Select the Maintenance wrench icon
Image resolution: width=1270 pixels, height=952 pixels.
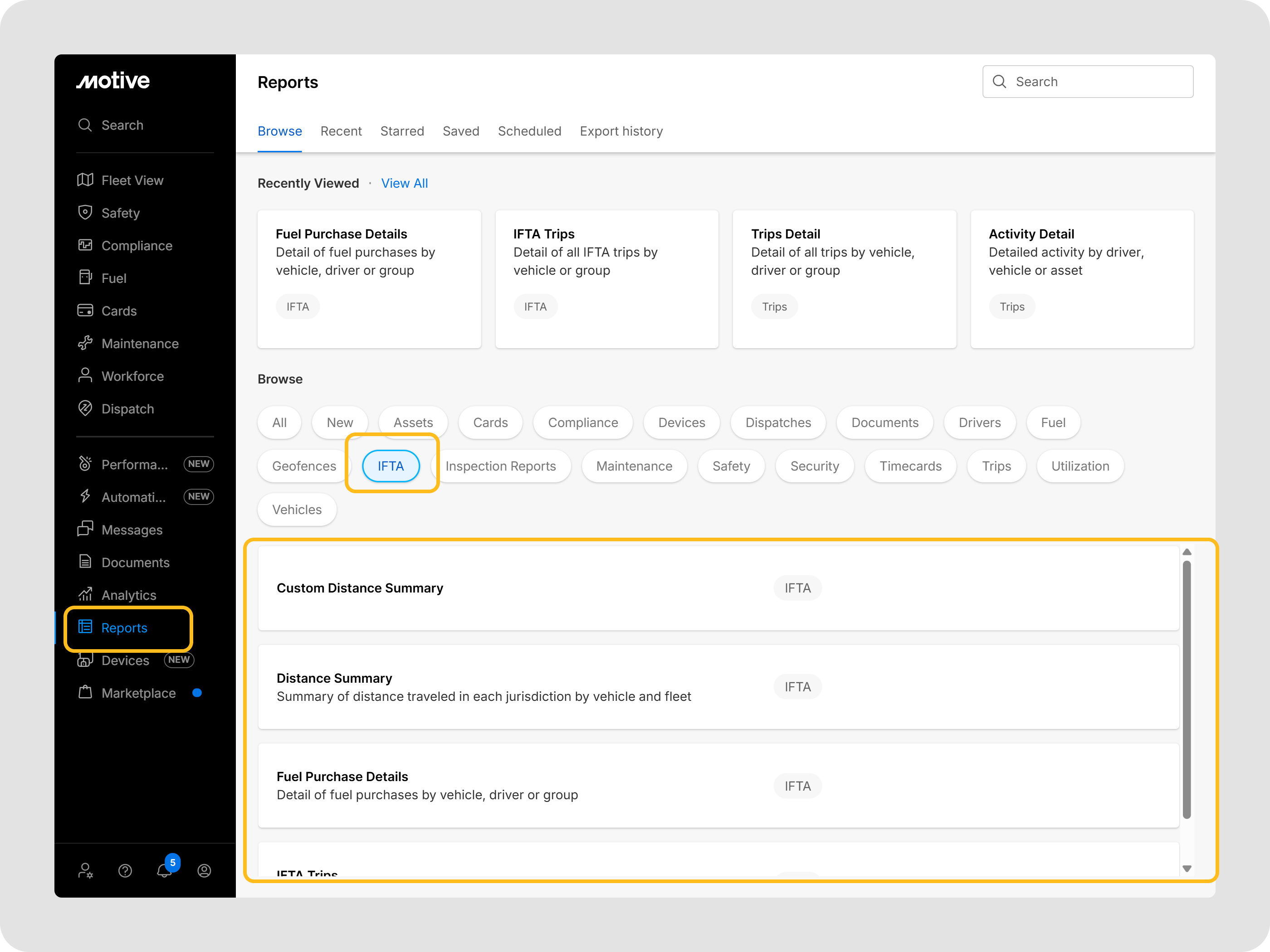coord(85,343)
